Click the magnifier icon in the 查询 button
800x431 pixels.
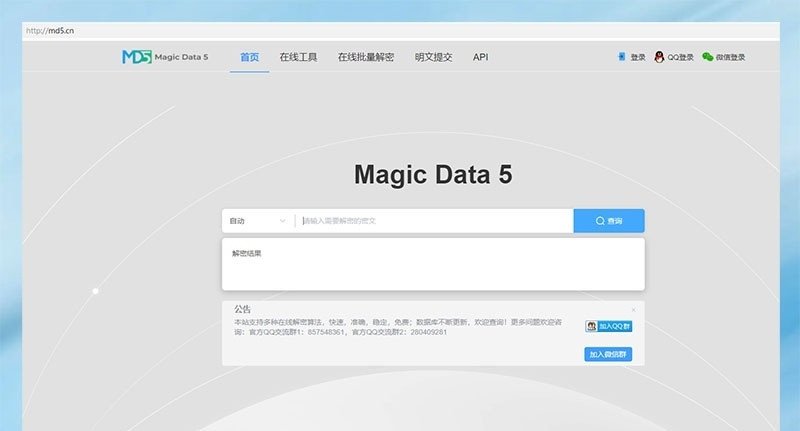point(600,221)
